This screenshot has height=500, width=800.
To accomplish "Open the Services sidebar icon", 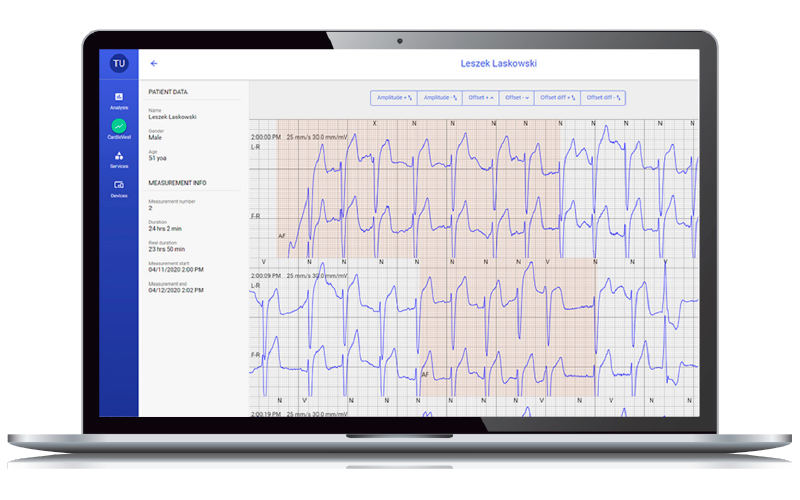I will click(119, 158).
